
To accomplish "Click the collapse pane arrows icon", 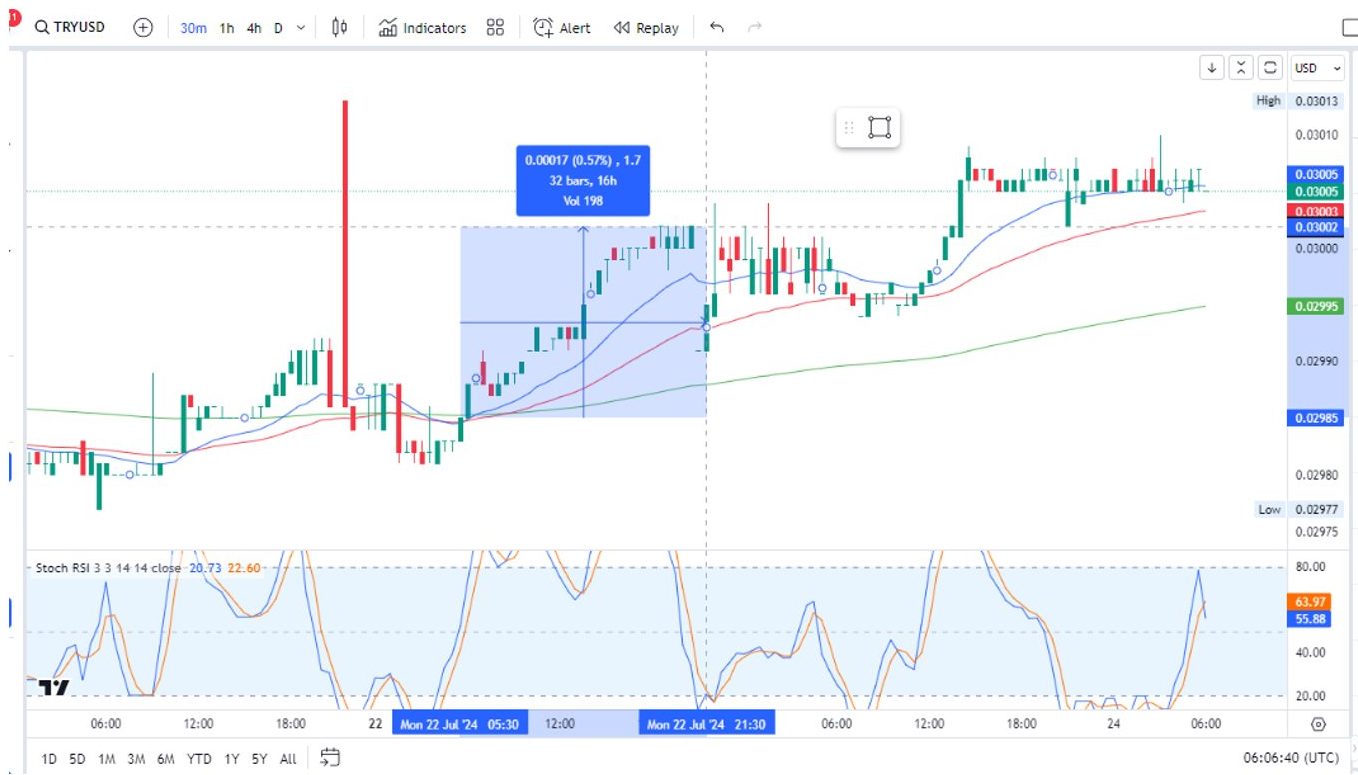I will tap(1241, 68).
